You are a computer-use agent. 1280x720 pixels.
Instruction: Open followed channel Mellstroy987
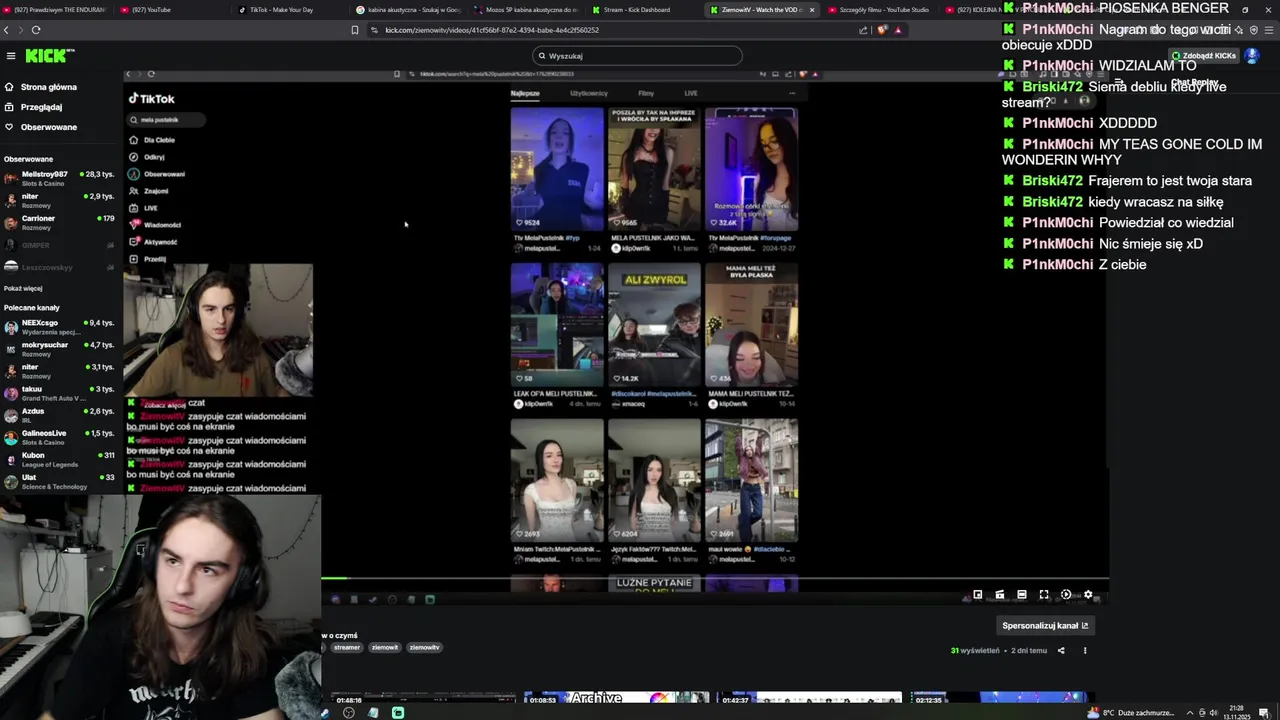59,177
